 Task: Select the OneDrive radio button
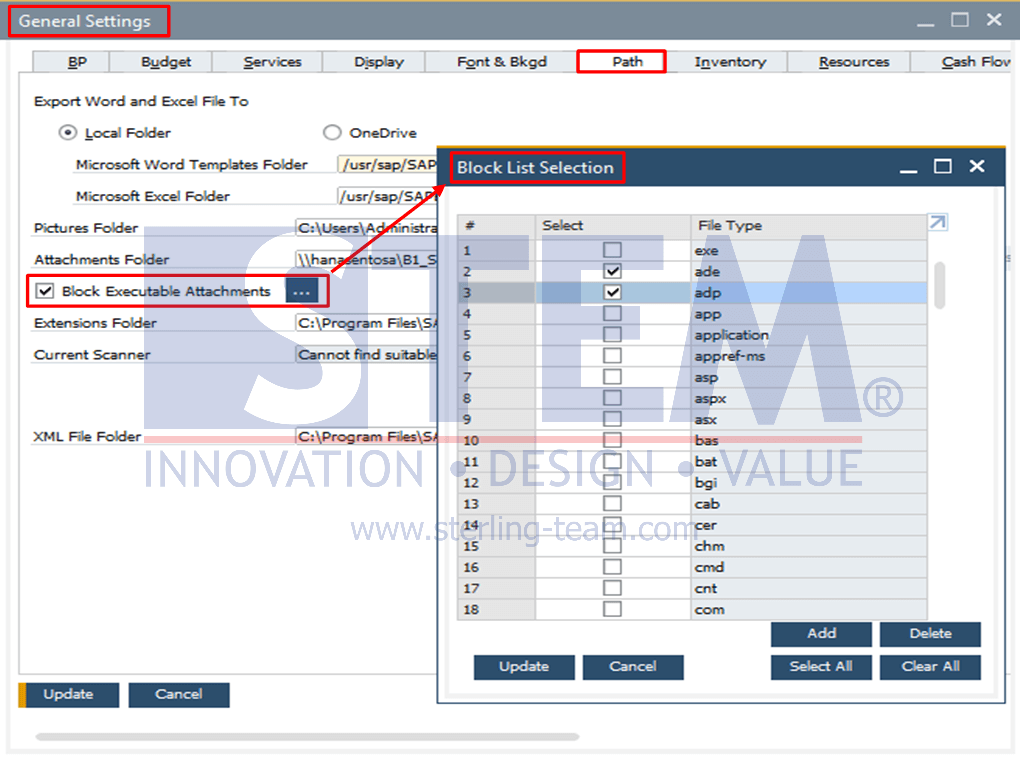click(x=332, y=133)
